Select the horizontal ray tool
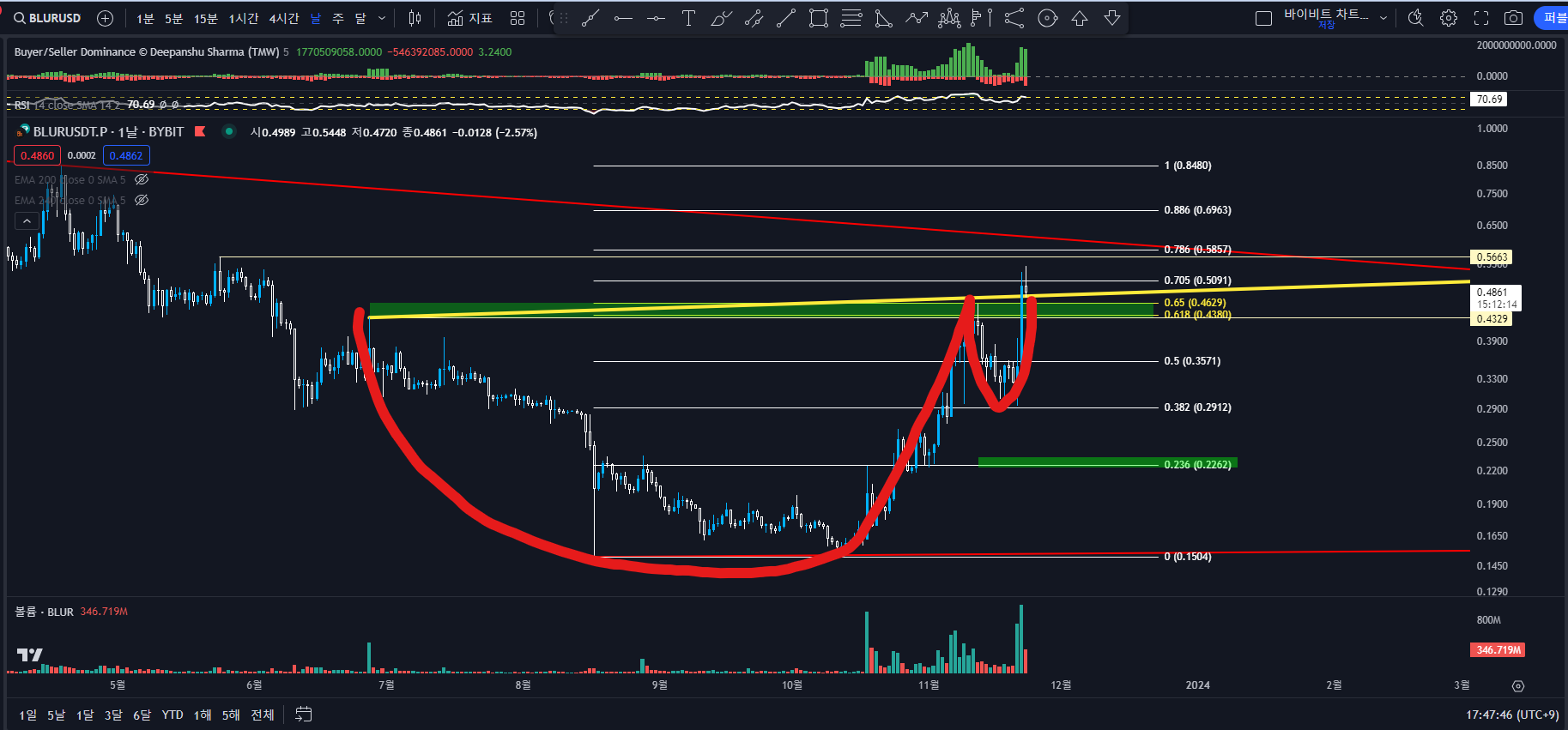 click(656, 18)
